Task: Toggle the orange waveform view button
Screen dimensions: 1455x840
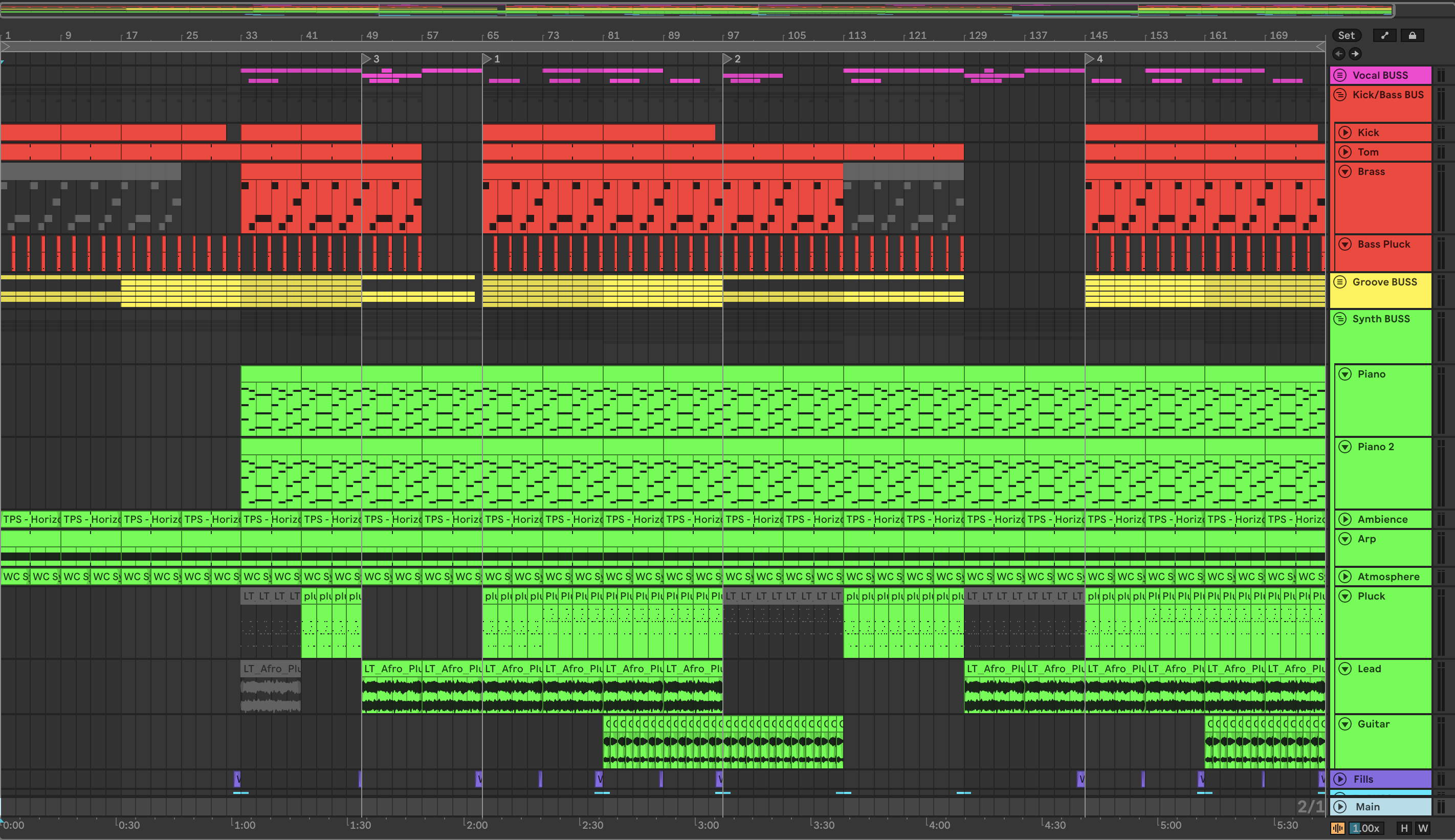Action: tap(1338, 828)
